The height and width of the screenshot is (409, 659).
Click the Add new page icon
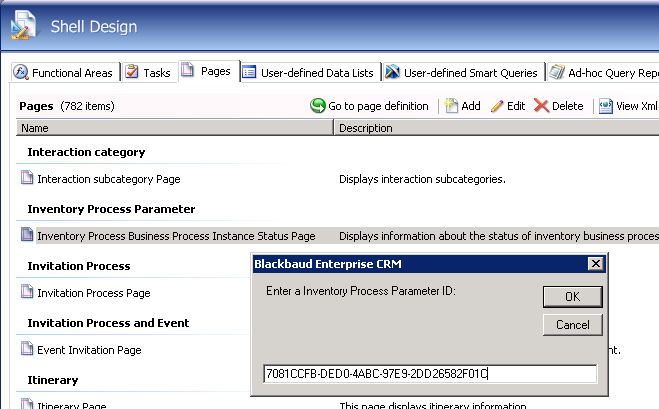click(451, 106)
